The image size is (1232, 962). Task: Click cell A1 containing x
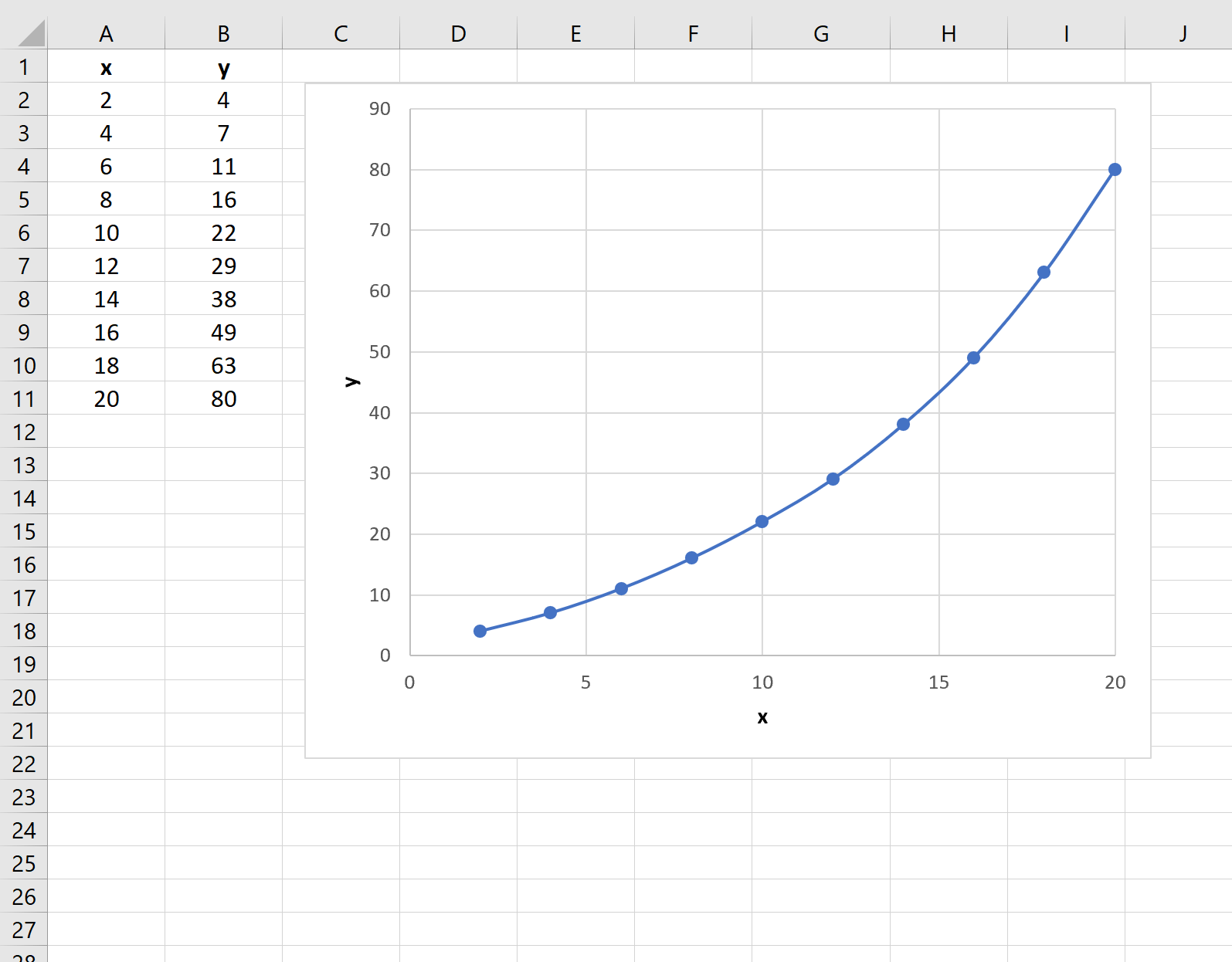(x=107, y=66)
